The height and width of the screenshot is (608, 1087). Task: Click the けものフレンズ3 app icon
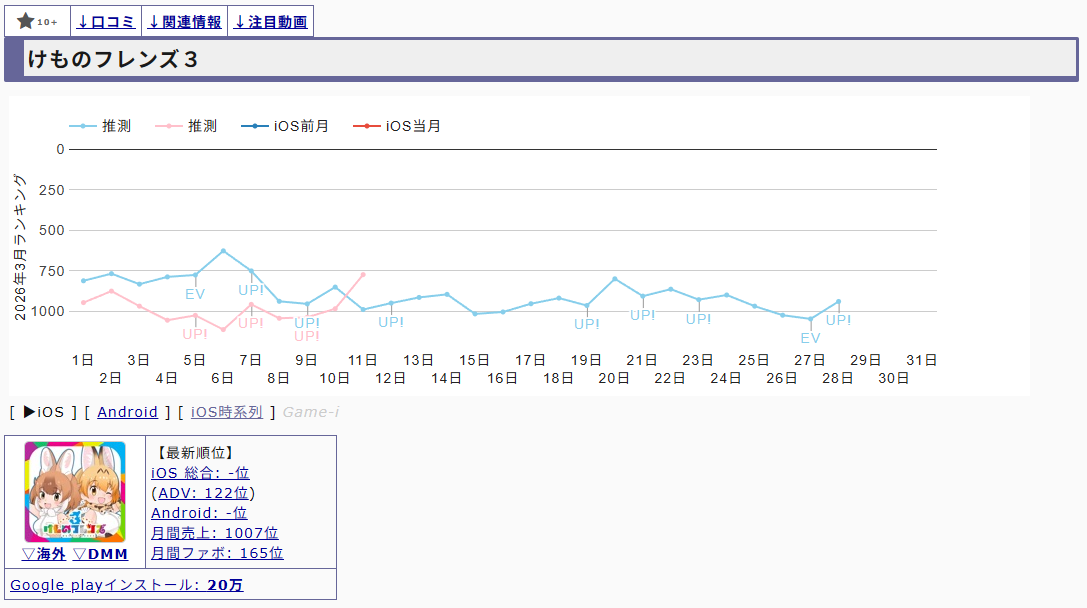(75, 492)
